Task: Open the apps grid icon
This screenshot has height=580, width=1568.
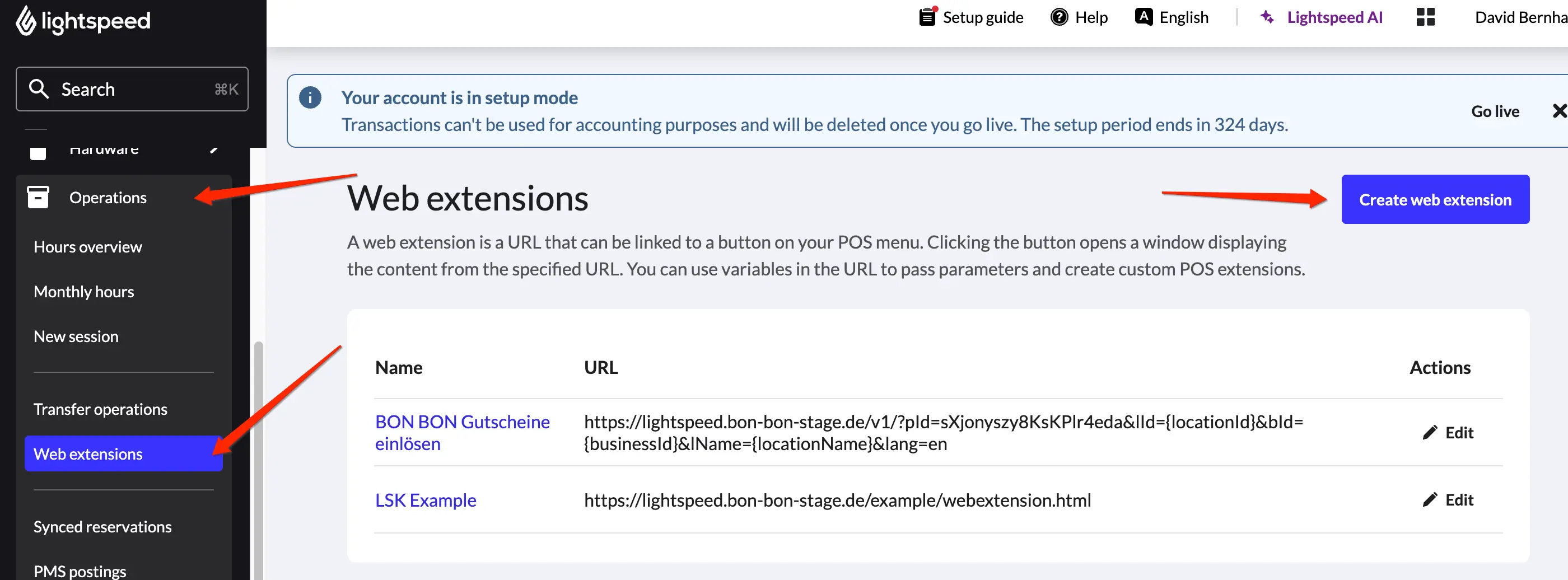Action: coord(1426,17)
